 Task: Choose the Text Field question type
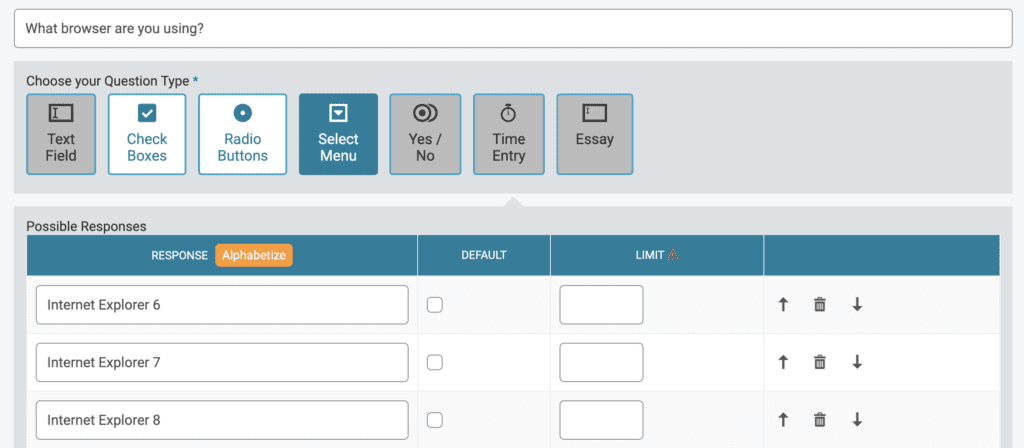(x=61, y=135)
